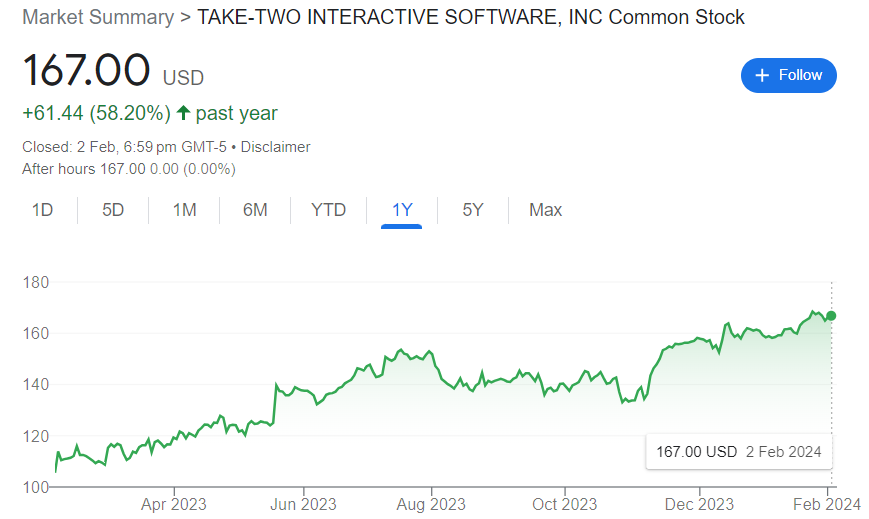Open the Disclaimer link
The image size is (869, 519).
click(276, 147)
